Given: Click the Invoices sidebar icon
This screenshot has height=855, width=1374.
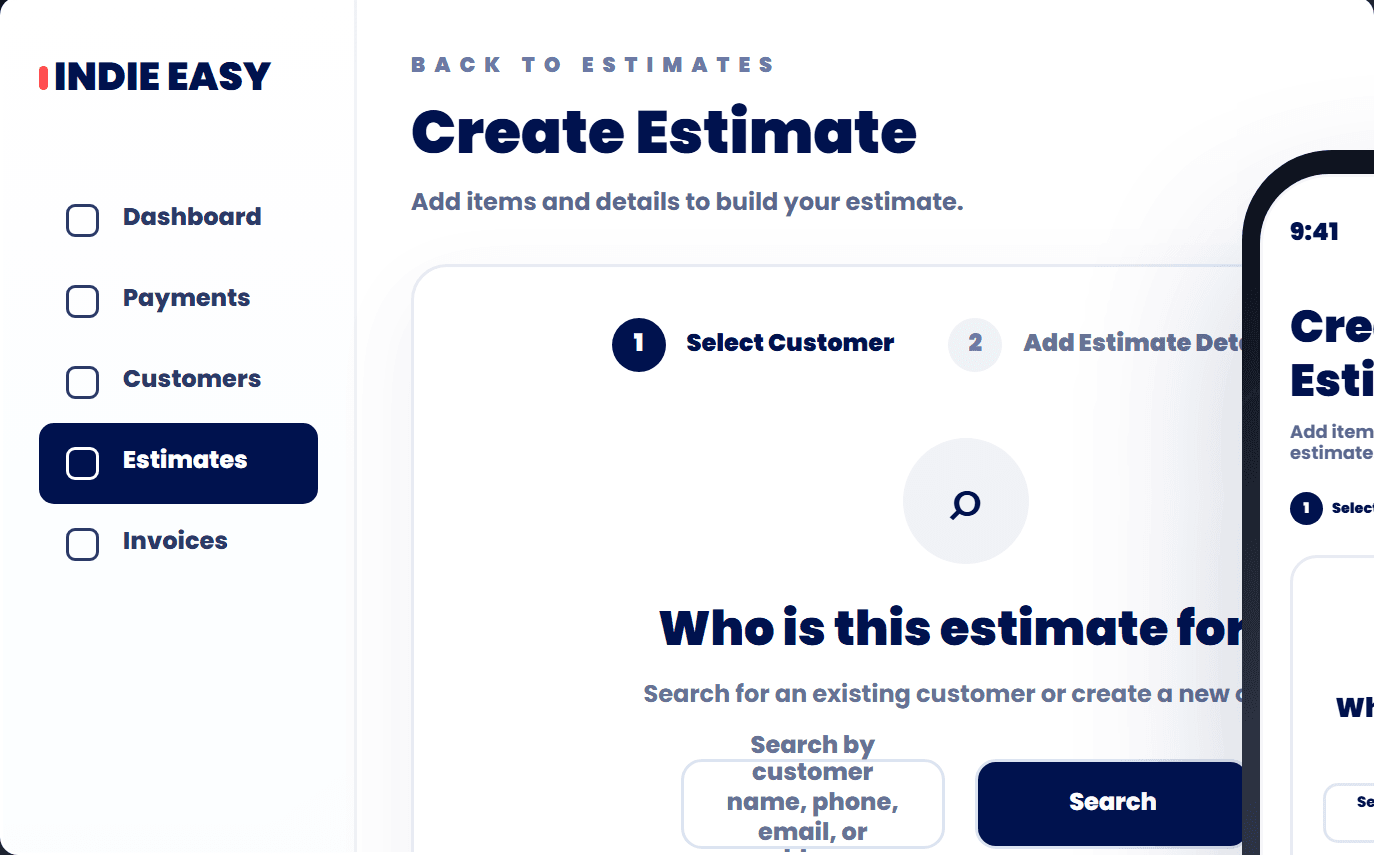Looking at the screenshot, I should click(x=82, y=544).
